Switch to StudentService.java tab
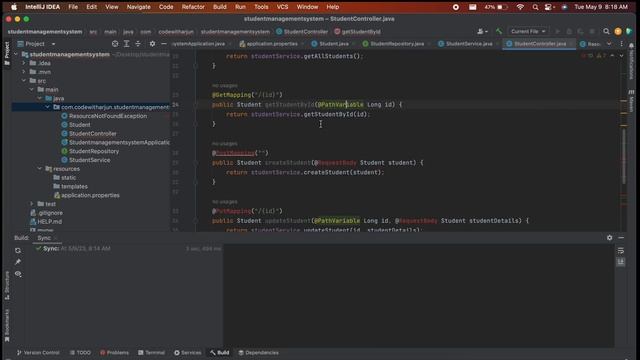 (x=469, y=44)
